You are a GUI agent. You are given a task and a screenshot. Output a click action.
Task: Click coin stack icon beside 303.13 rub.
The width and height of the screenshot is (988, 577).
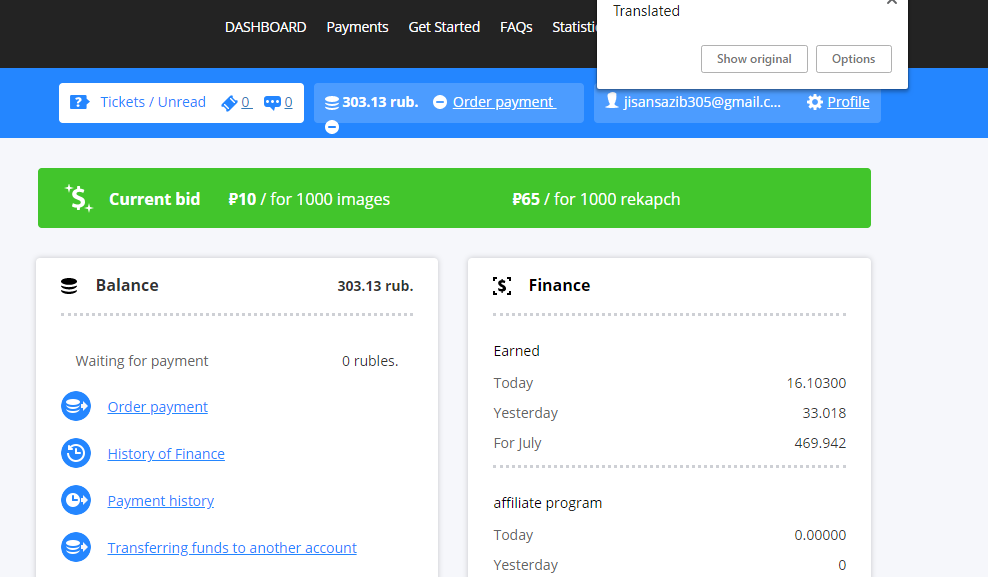[331, 102]
